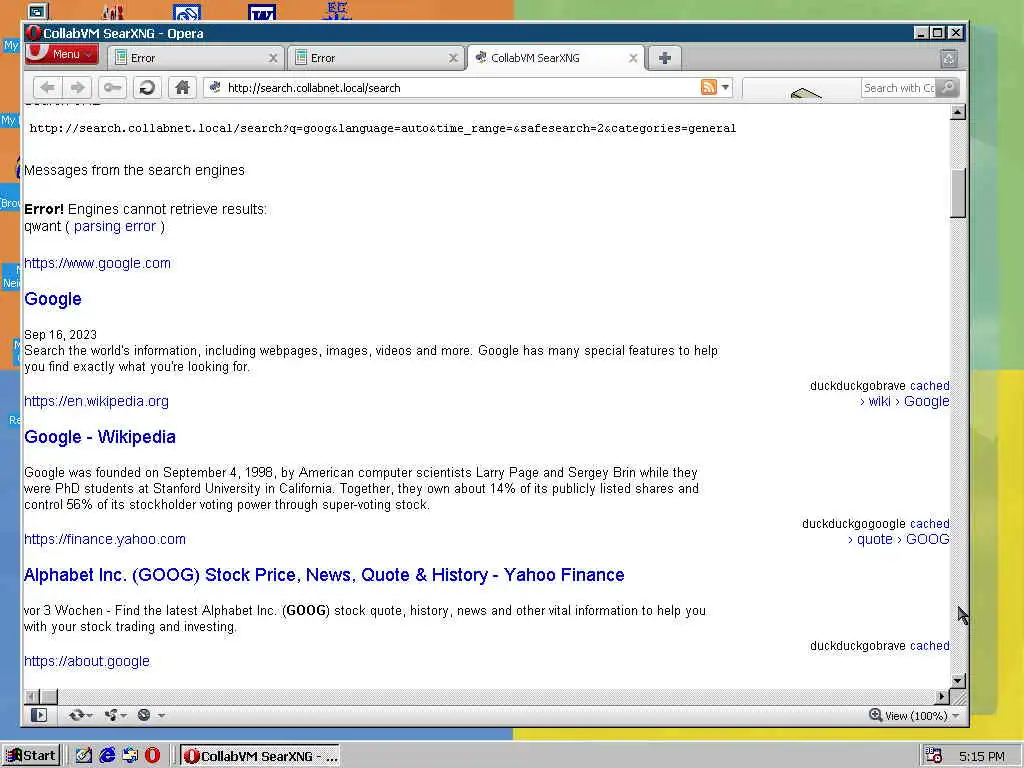Click the password wand key icon
This screenshot has height=768, width=1024.
click(x=112, y=88)
